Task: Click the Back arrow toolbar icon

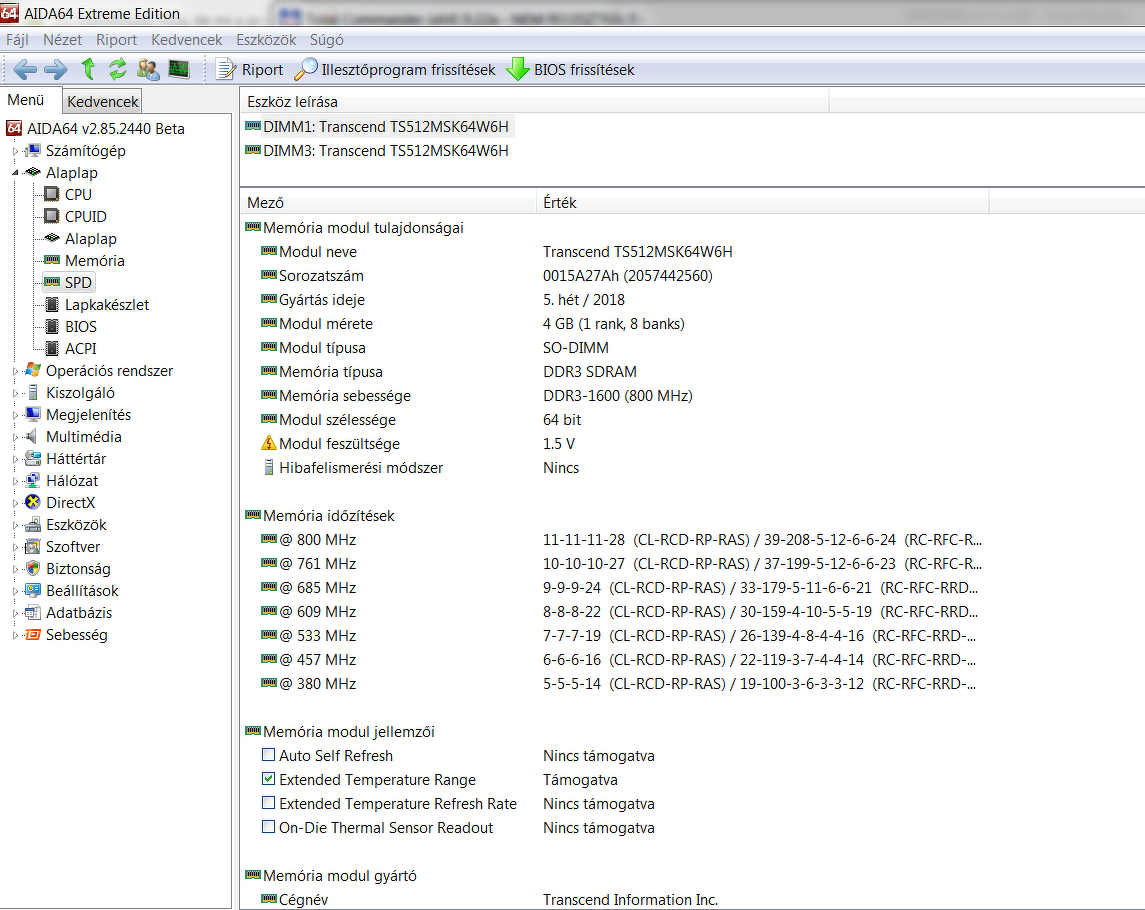Action: 25,70
